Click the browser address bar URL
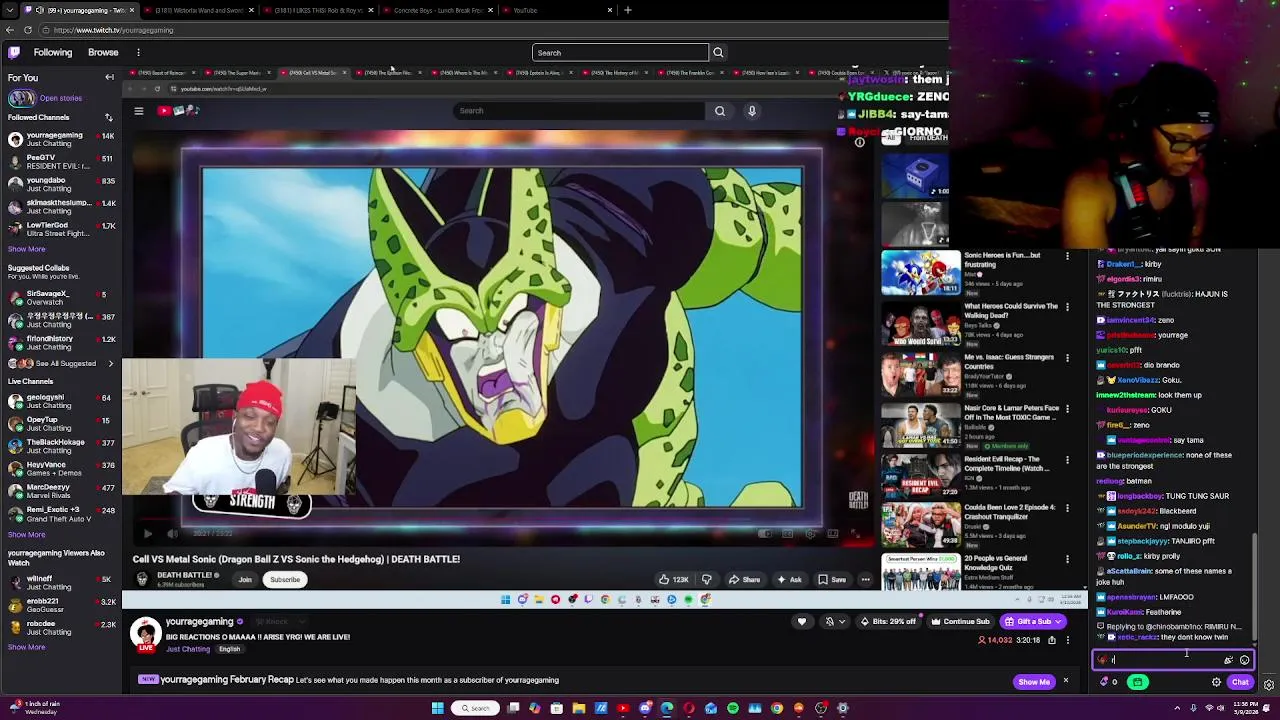This screenshot has height=720, width=1280. tap(113, 30)
